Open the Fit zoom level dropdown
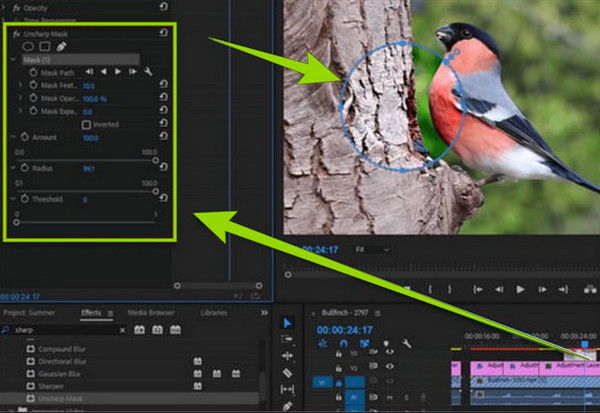This screenshot has height=413, width=600. [372, 250]
